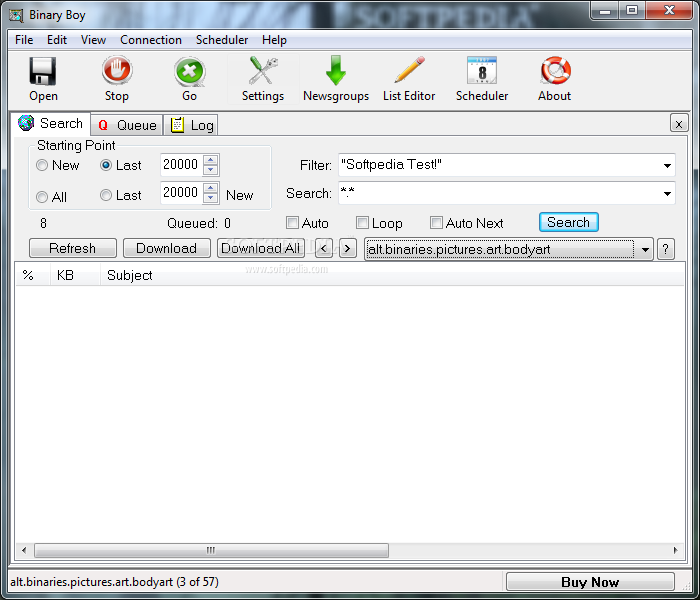Click the Buy Now button
The height and width of the screenshot is (600, 700).
coord(590,582)
